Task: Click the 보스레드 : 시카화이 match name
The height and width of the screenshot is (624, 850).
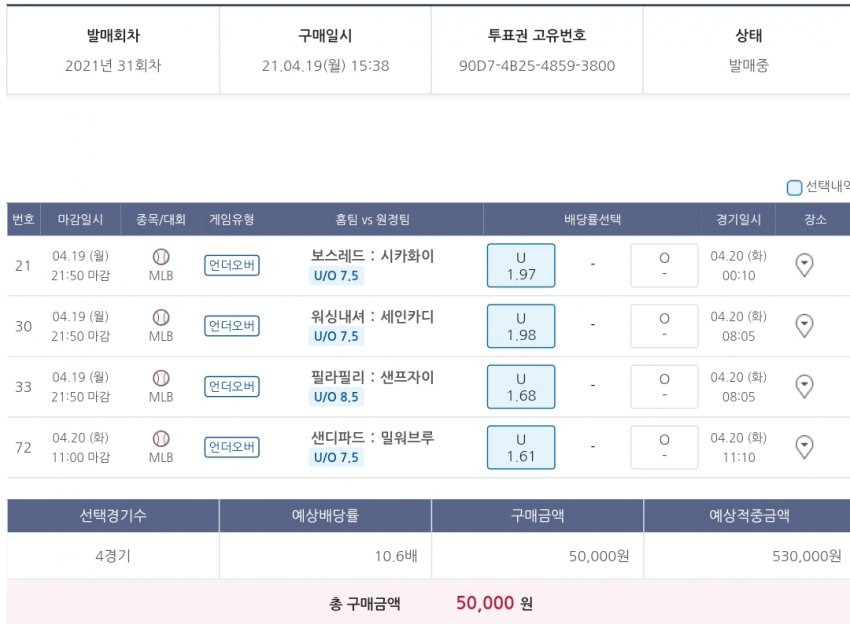Action: 372,256
